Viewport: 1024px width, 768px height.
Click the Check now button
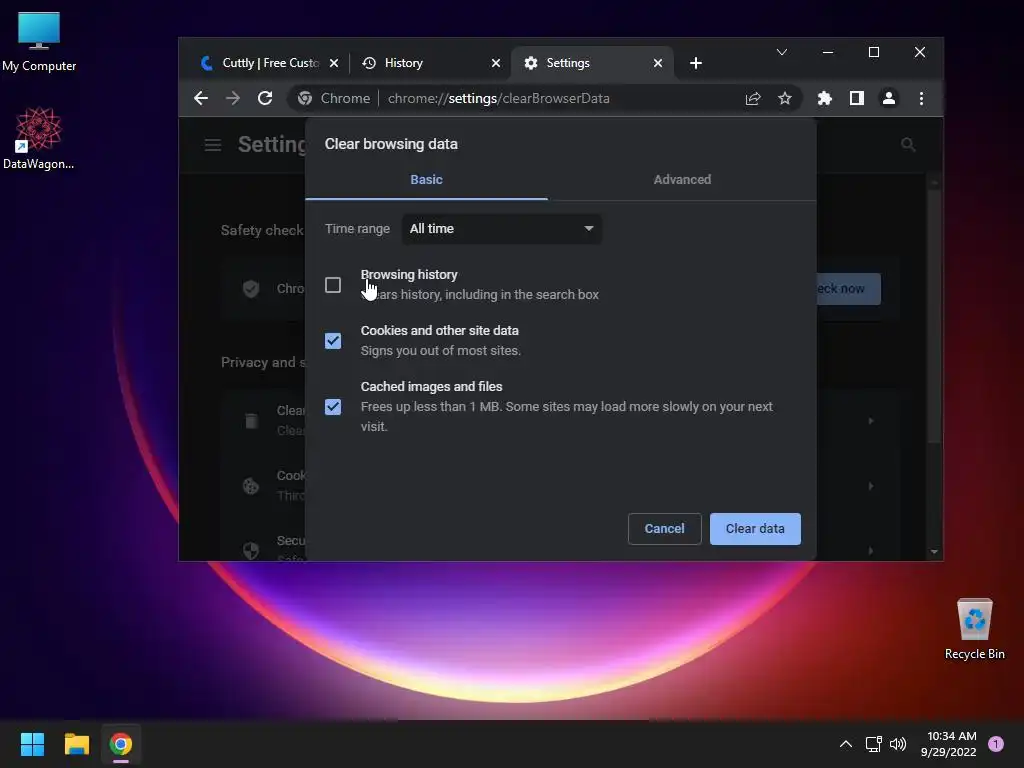tap(848, 289)
